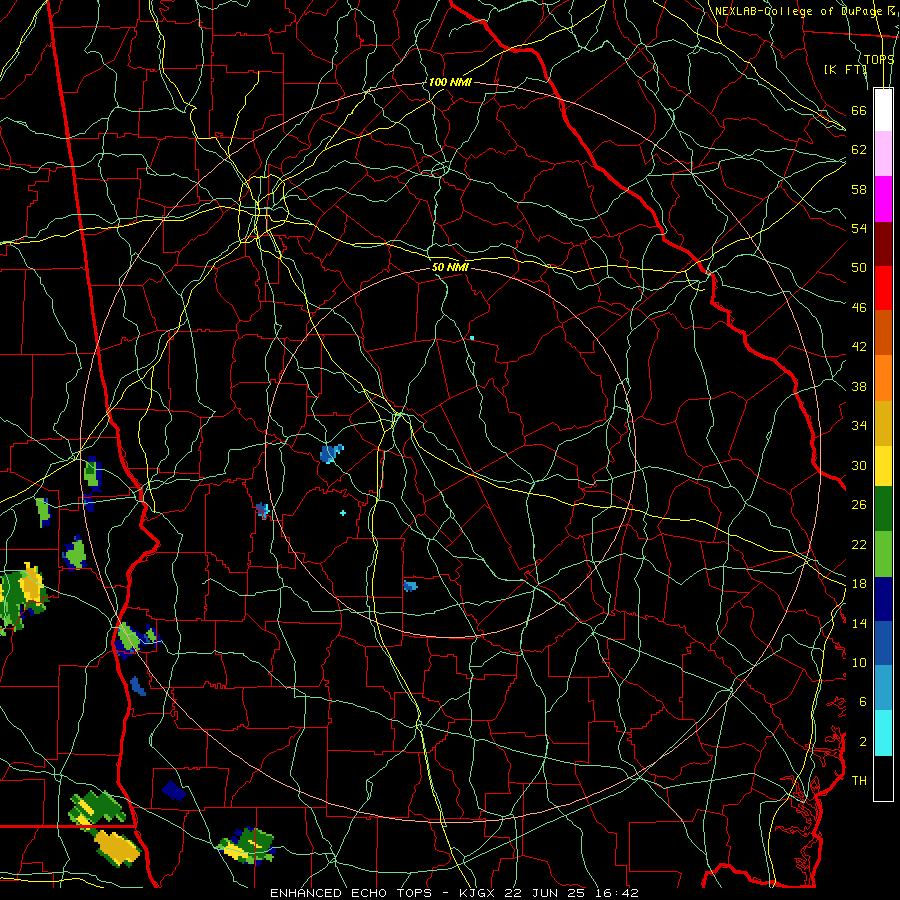Click the legend value "50"

(859, 268)
